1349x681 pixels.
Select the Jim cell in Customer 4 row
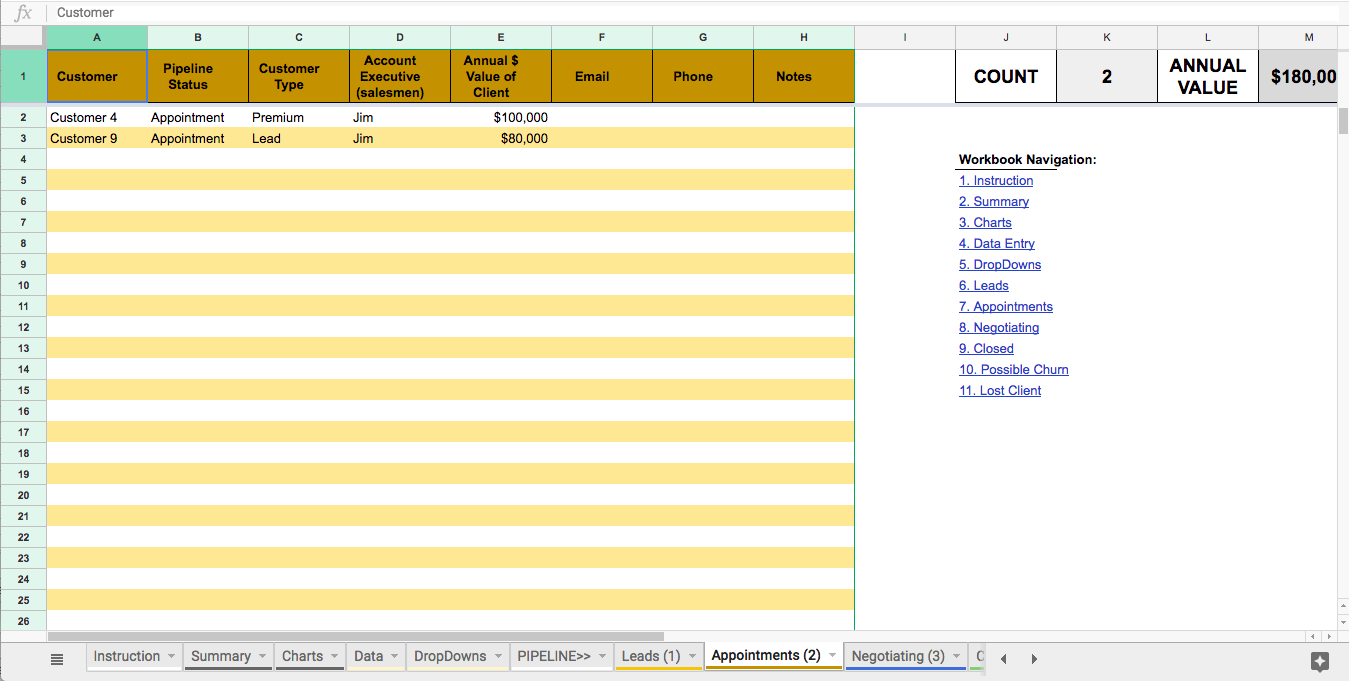(x=400, y=117)
